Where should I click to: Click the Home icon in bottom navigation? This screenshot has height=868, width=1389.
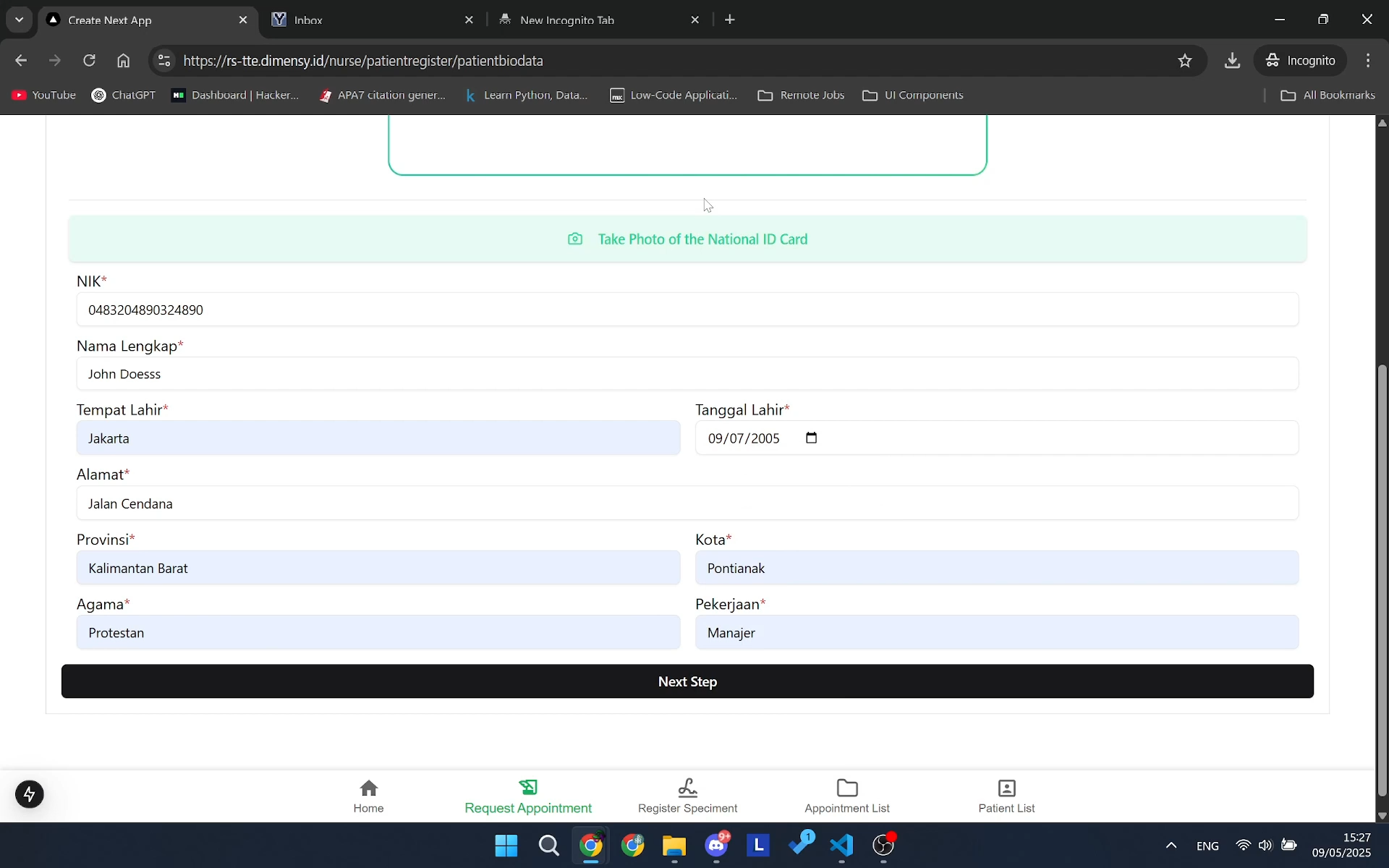368,788
